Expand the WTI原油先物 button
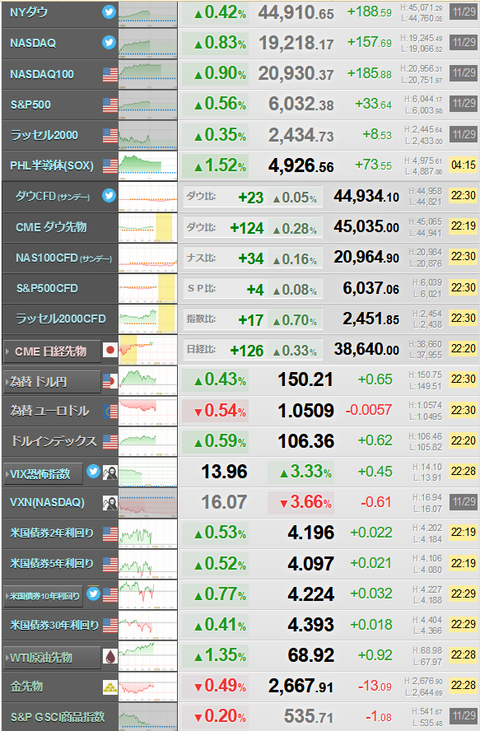 (52, 657)
